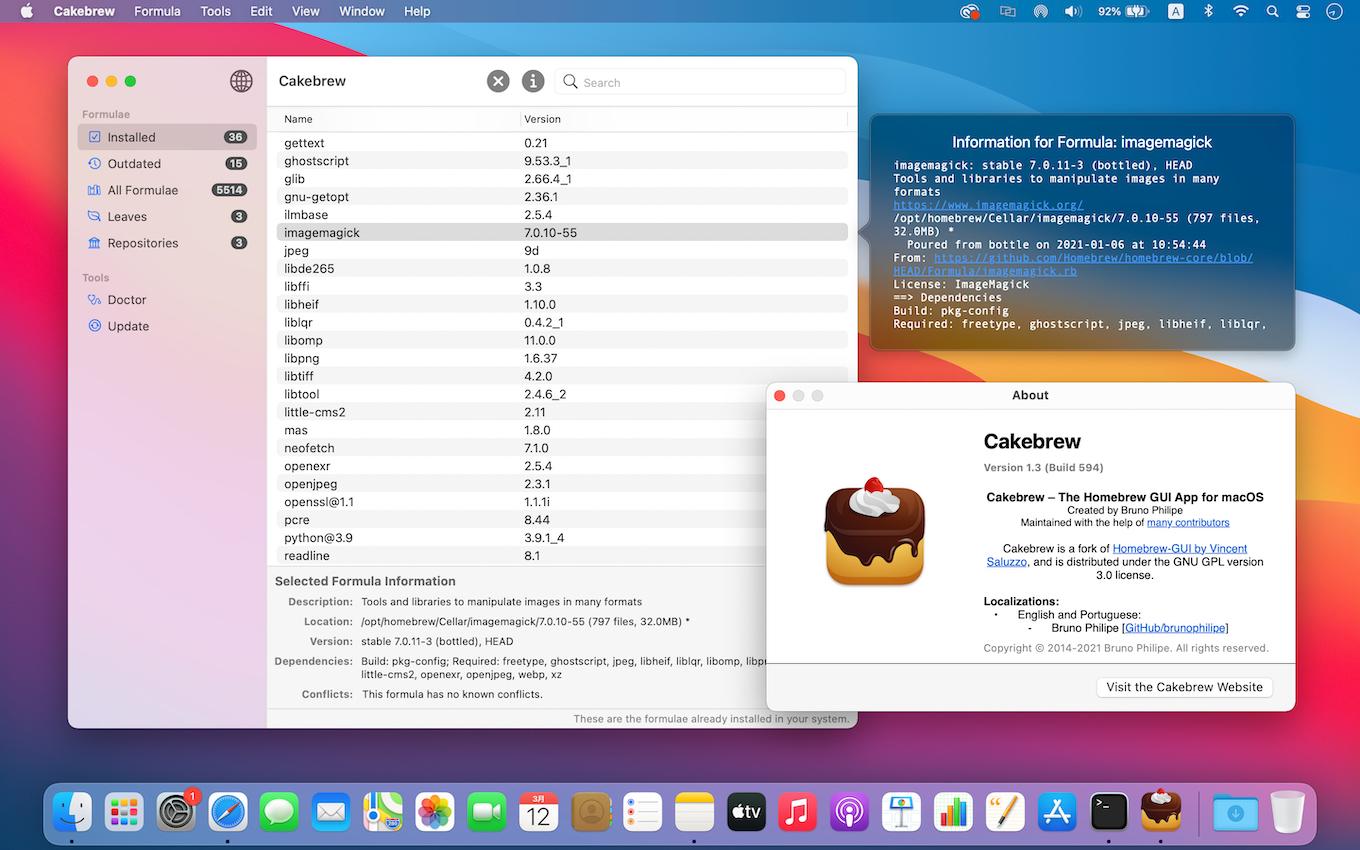The height and width of the screenshot is (850, 1360).
Task: Select Leaves in the sidebar
Action: 167,216
